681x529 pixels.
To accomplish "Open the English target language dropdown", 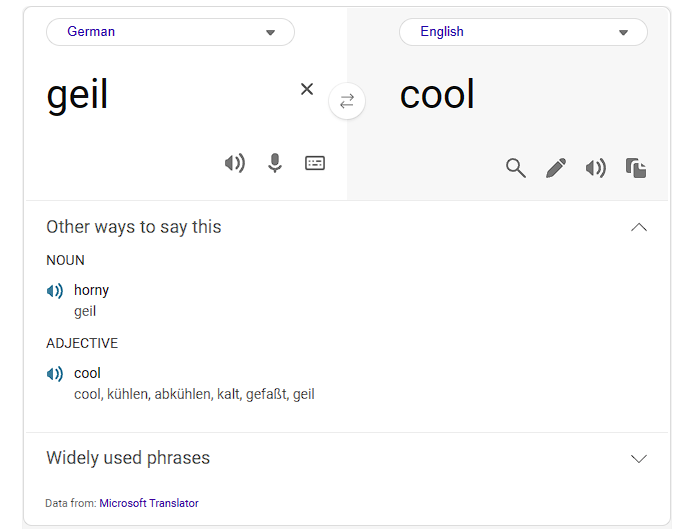I will [523, 32].
